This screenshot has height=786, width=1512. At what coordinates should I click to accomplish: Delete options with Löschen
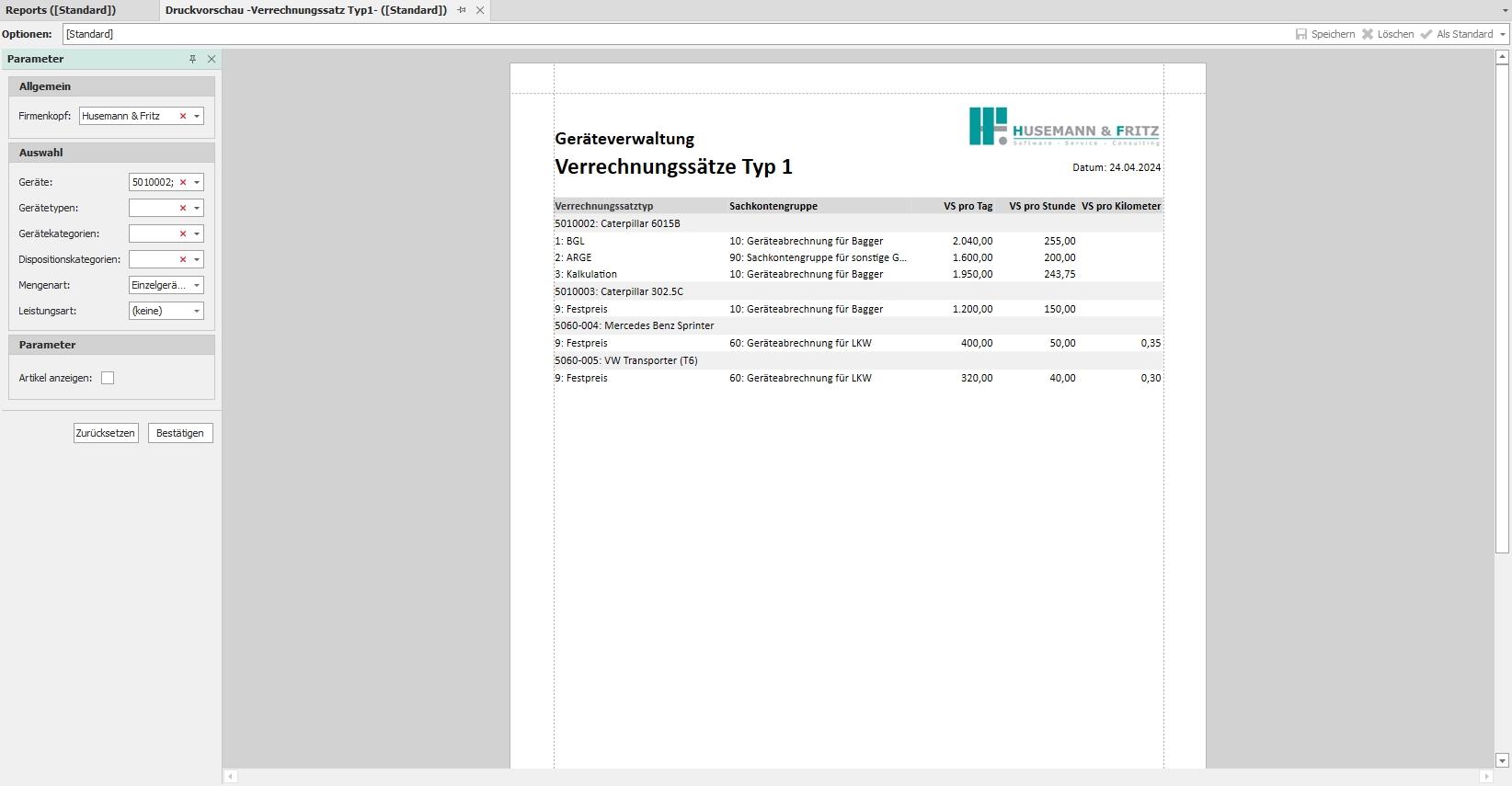coord(1388,34)
